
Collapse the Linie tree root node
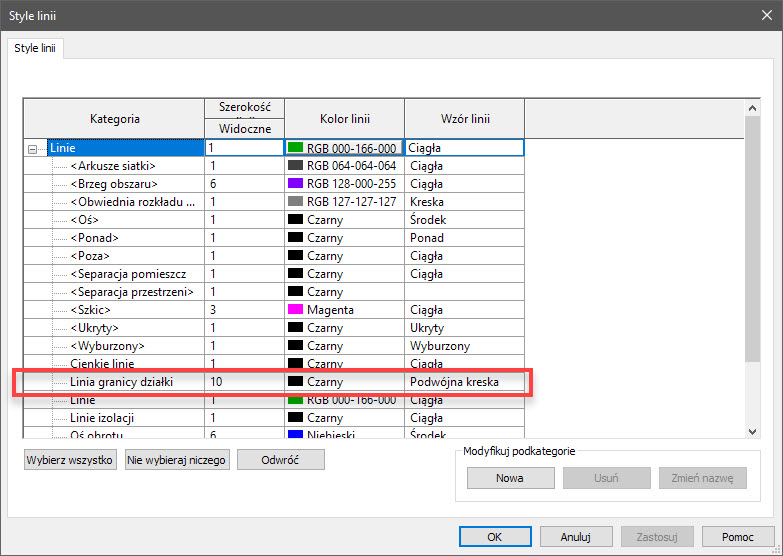[x=33, y=148]
